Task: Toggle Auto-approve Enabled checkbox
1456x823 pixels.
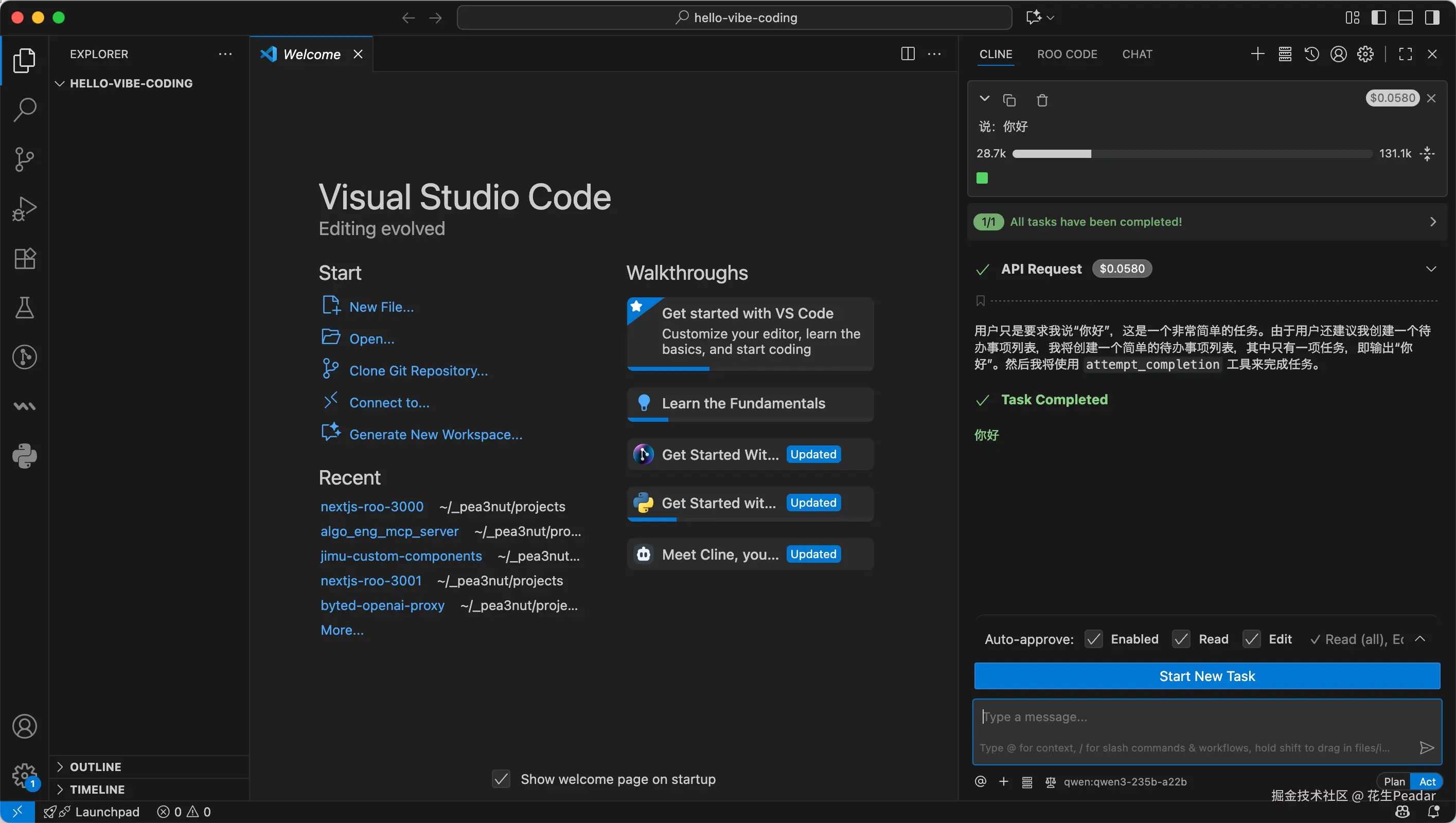Action: point(1093,639)
